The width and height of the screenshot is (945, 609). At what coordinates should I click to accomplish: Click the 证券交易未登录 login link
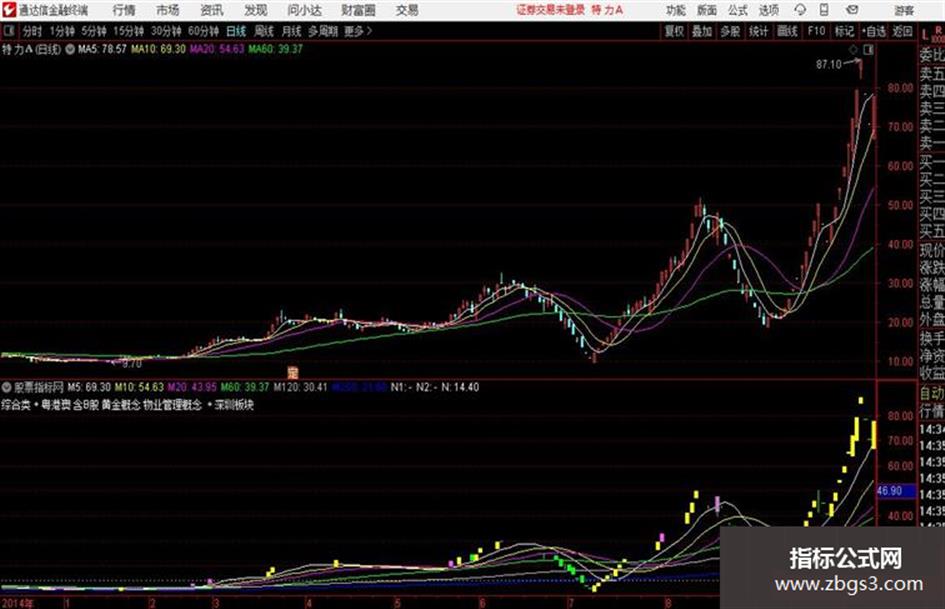(x=550, y=10)
